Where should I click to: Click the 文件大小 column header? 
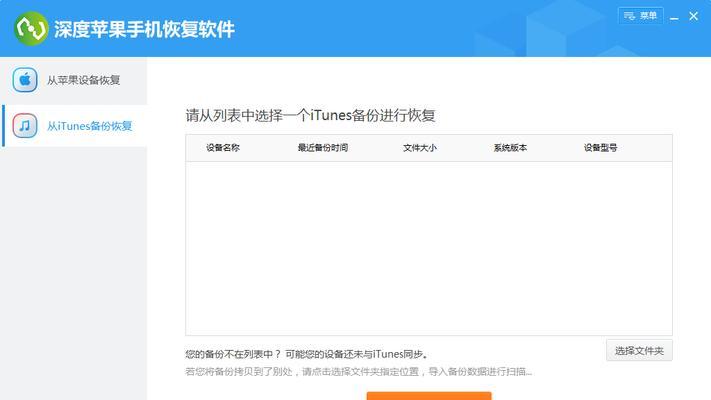419,148
